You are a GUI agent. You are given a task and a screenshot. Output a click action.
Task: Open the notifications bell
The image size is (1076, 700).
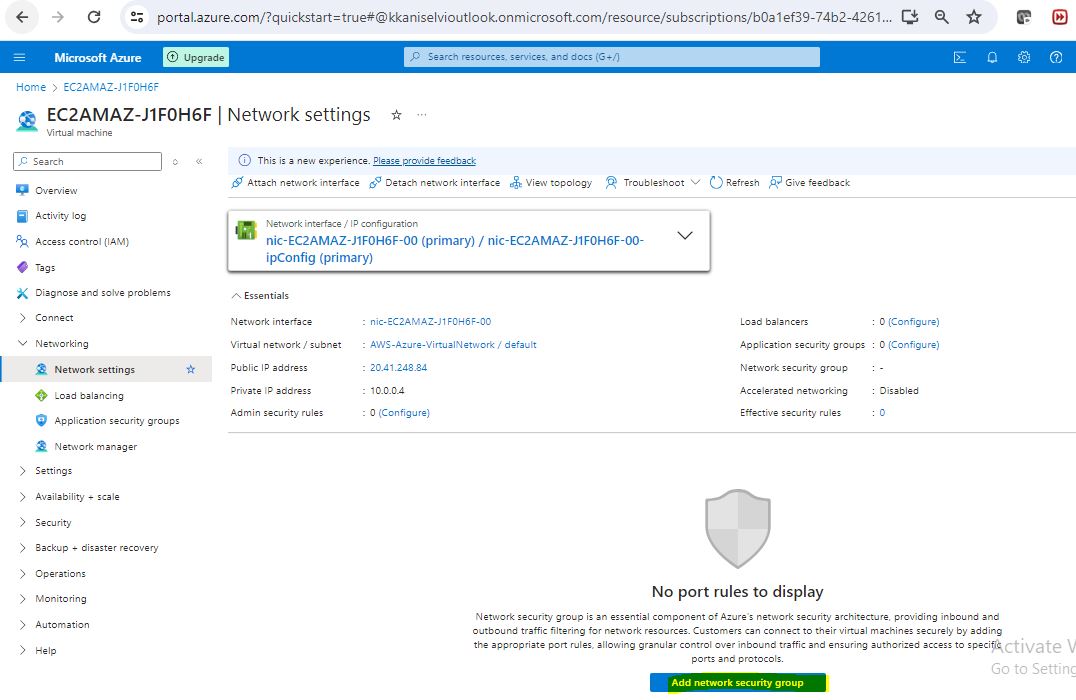click(992, 57)
